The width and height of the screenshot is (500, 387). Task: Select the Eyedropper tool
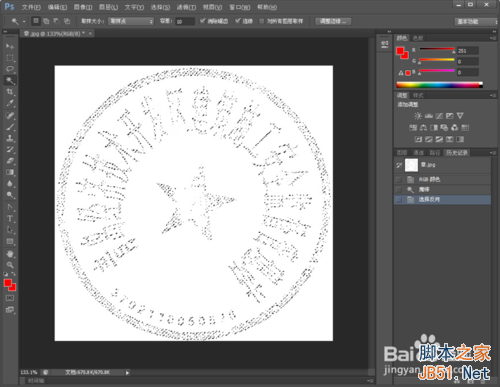point(10,103)
